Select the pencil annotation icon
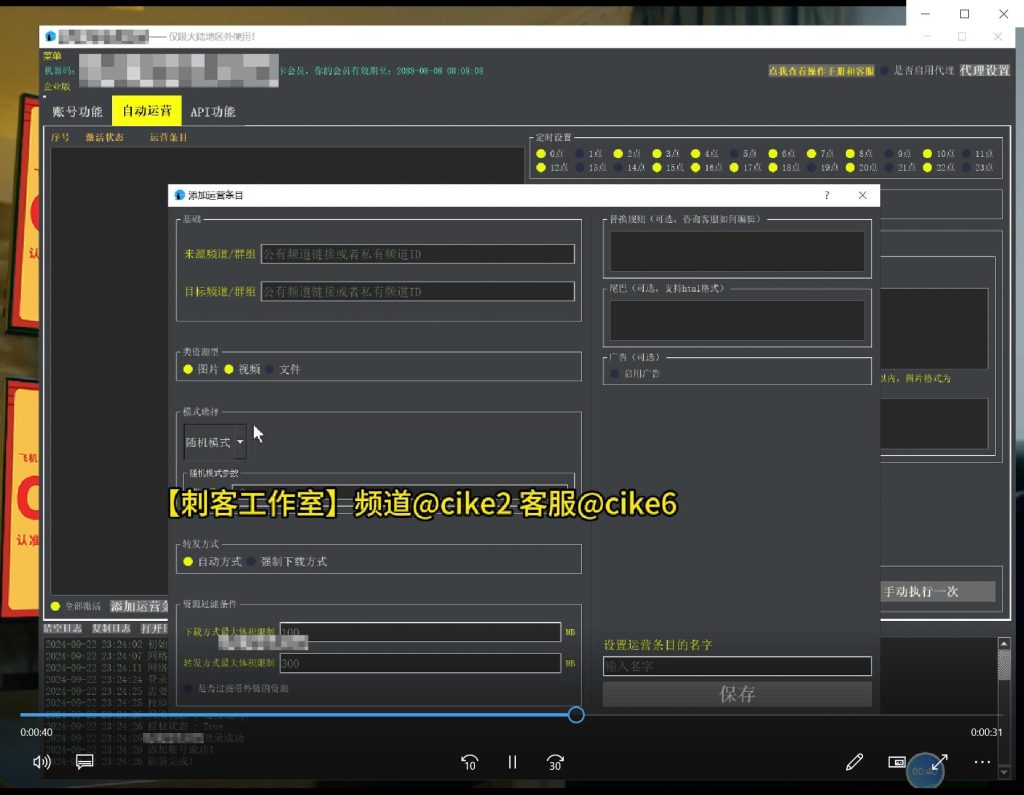Viewport: 1024px width, 795px height. (854, 761)
